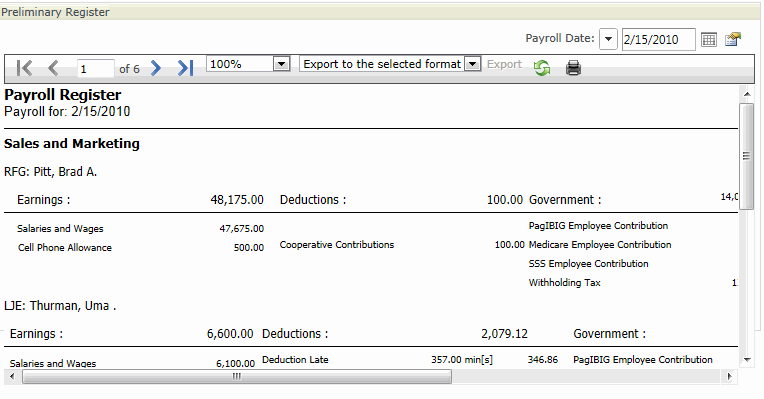Viewport: 764px width, 399px height.
Task: Click the Payroll Register heading
Action: (63, 95)
